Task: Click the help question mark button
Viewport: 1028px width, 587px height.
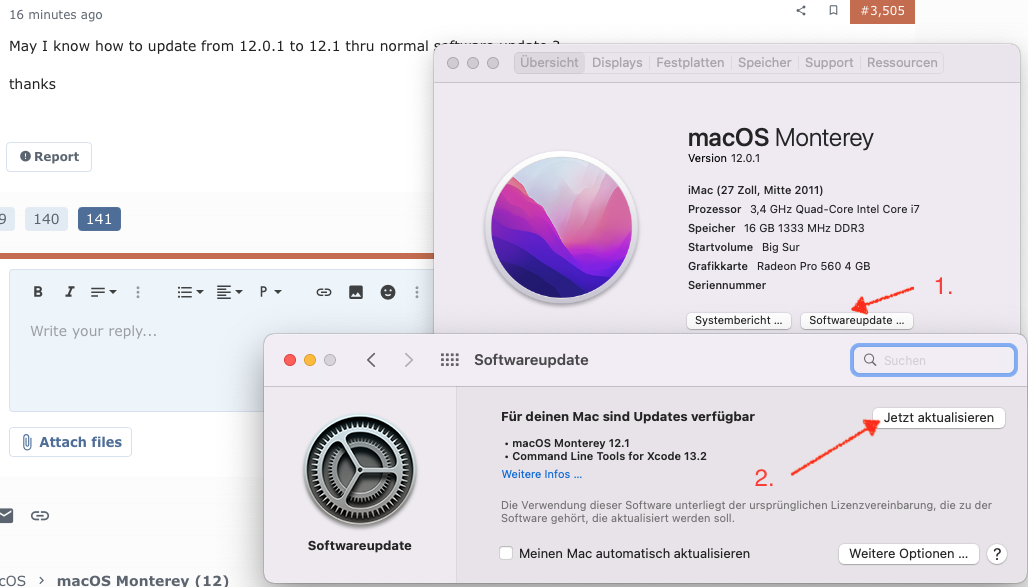Action: (997, 554)
